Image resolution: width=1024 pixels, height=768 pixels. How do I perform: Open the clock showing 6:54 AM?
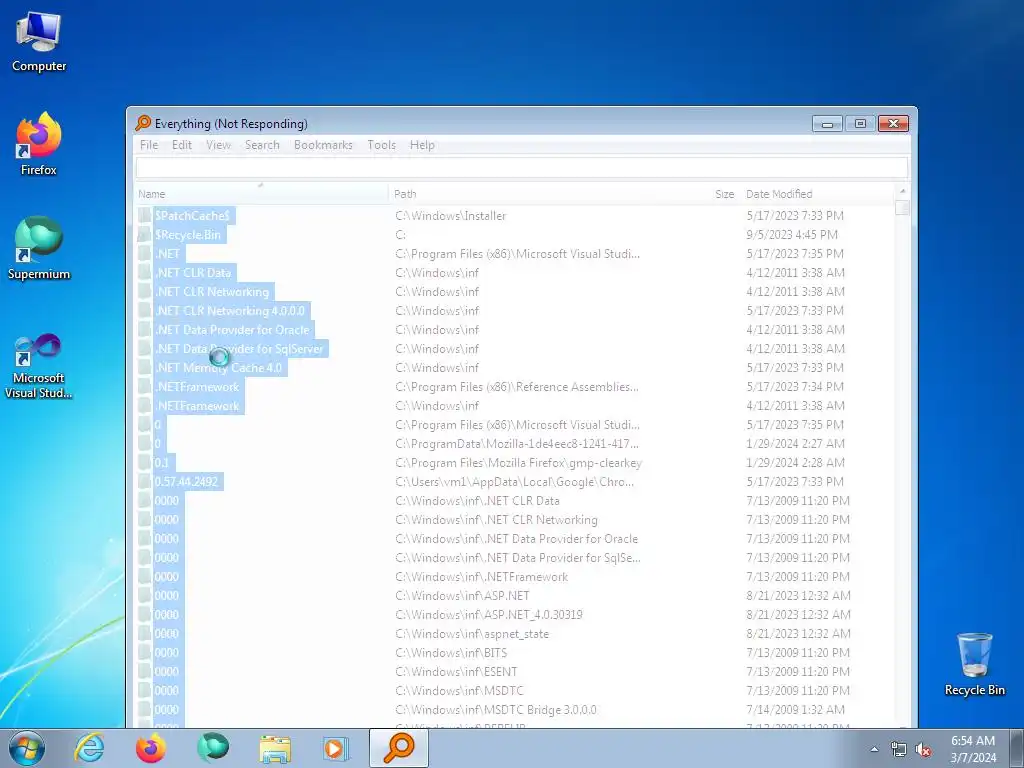pos(973,749)
